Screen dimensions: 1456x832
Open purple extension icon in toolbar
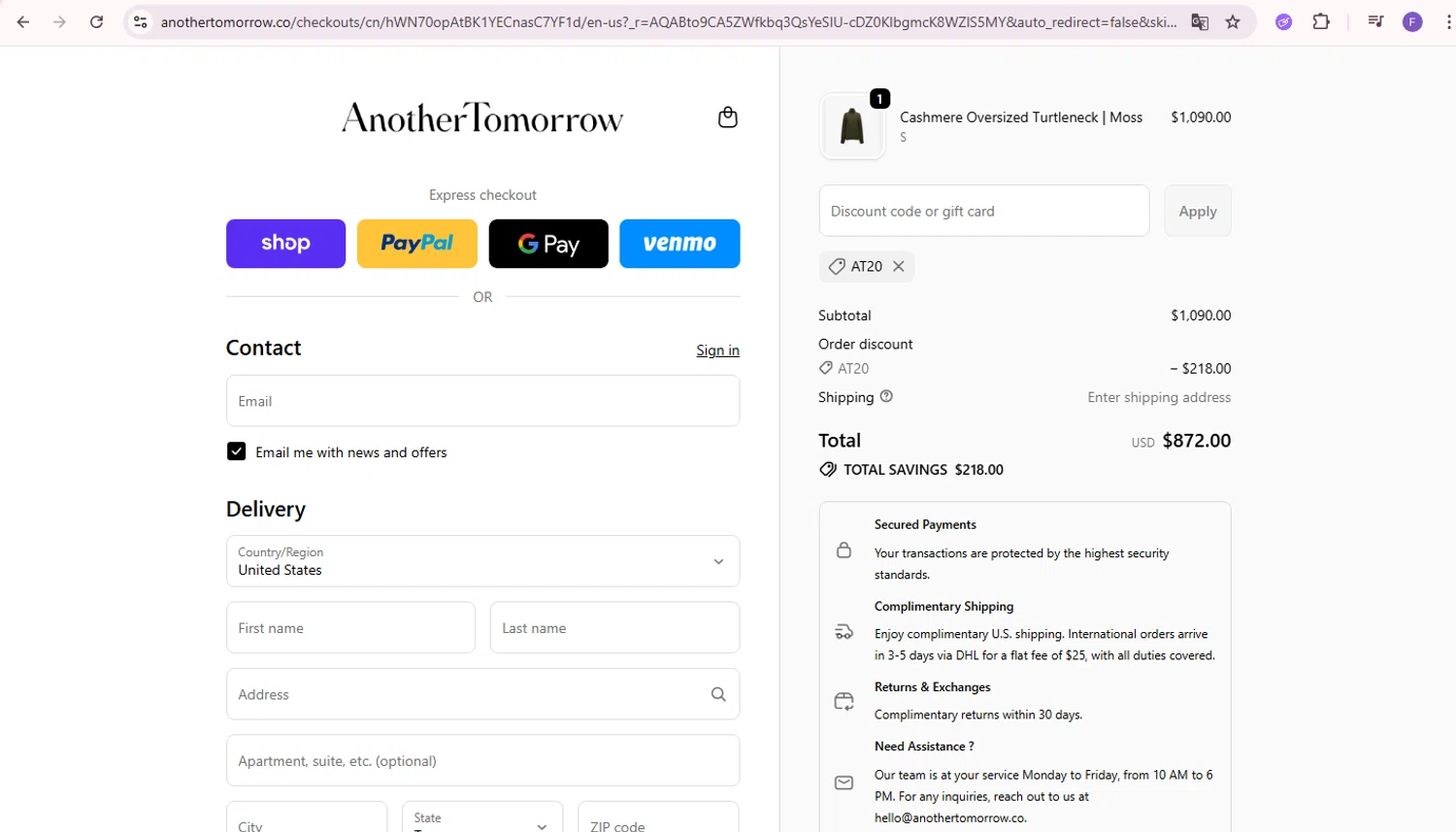1283,21
